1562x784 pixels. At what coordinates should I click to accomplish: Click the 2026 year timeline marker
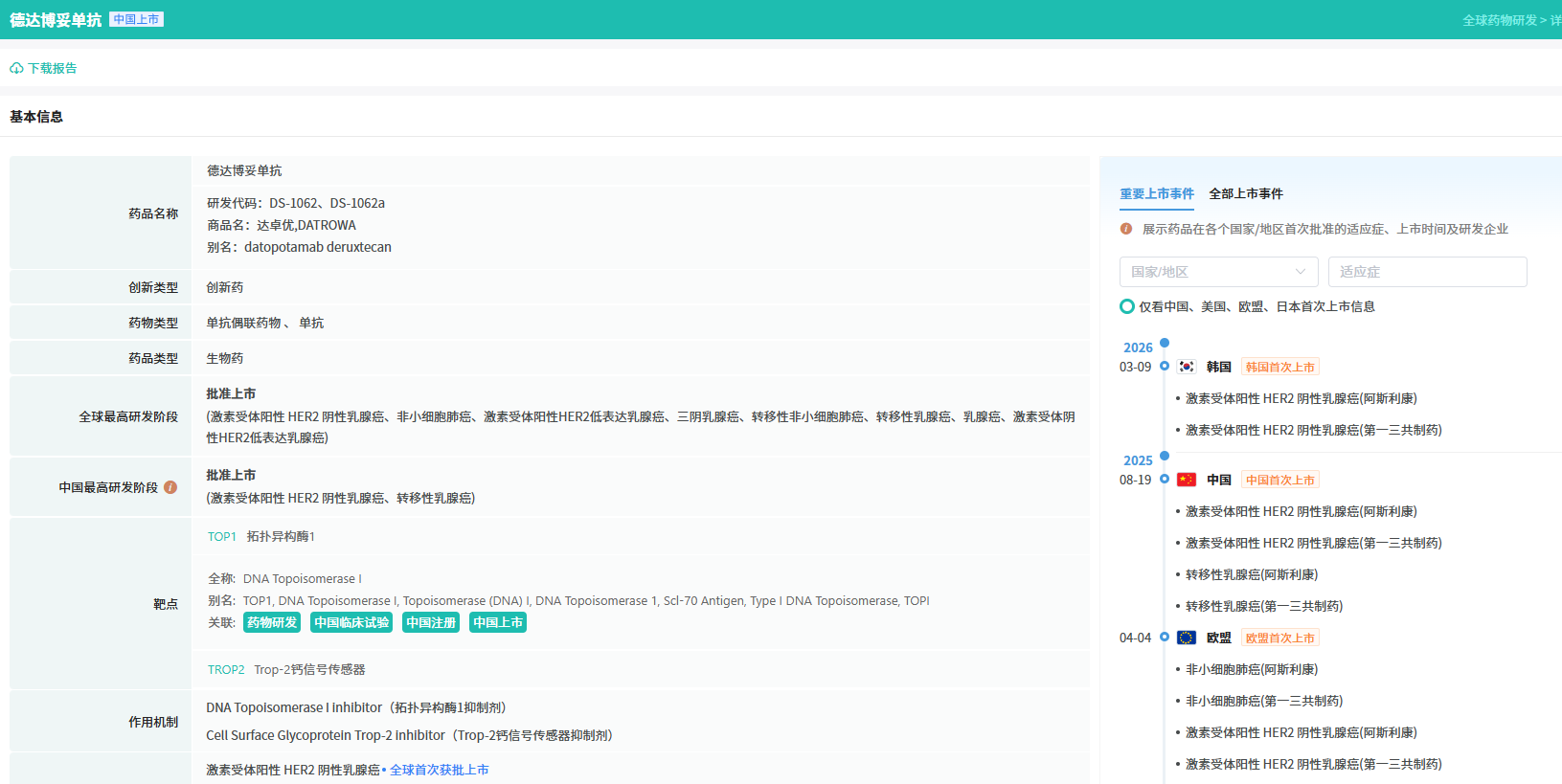click(1165, 343)
